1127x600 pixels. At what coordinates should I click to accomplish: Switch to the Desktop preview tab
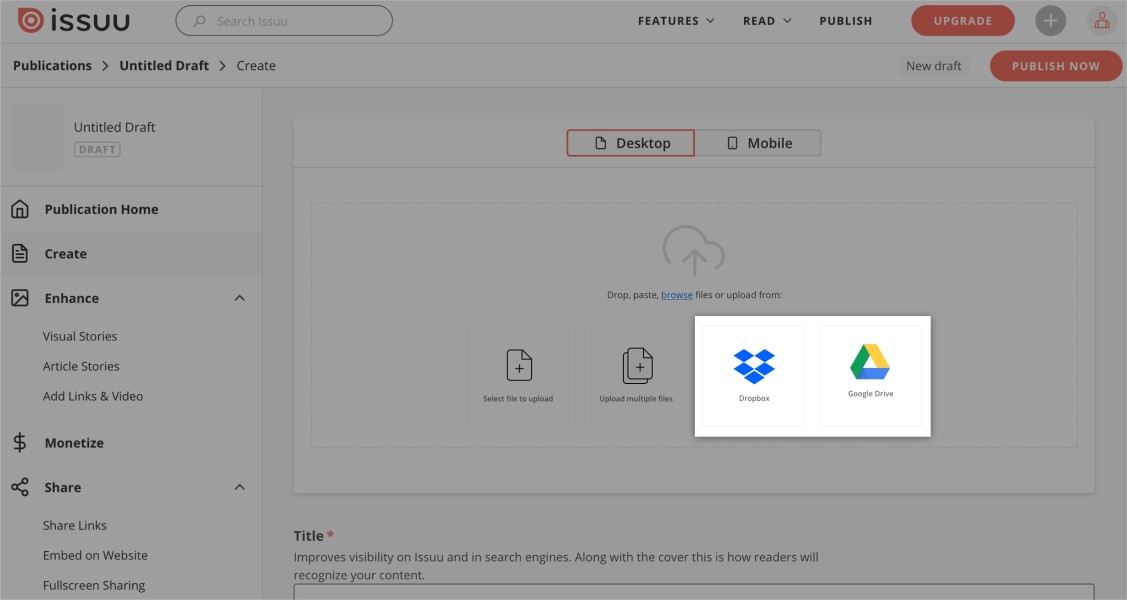(x=630, y=143)
